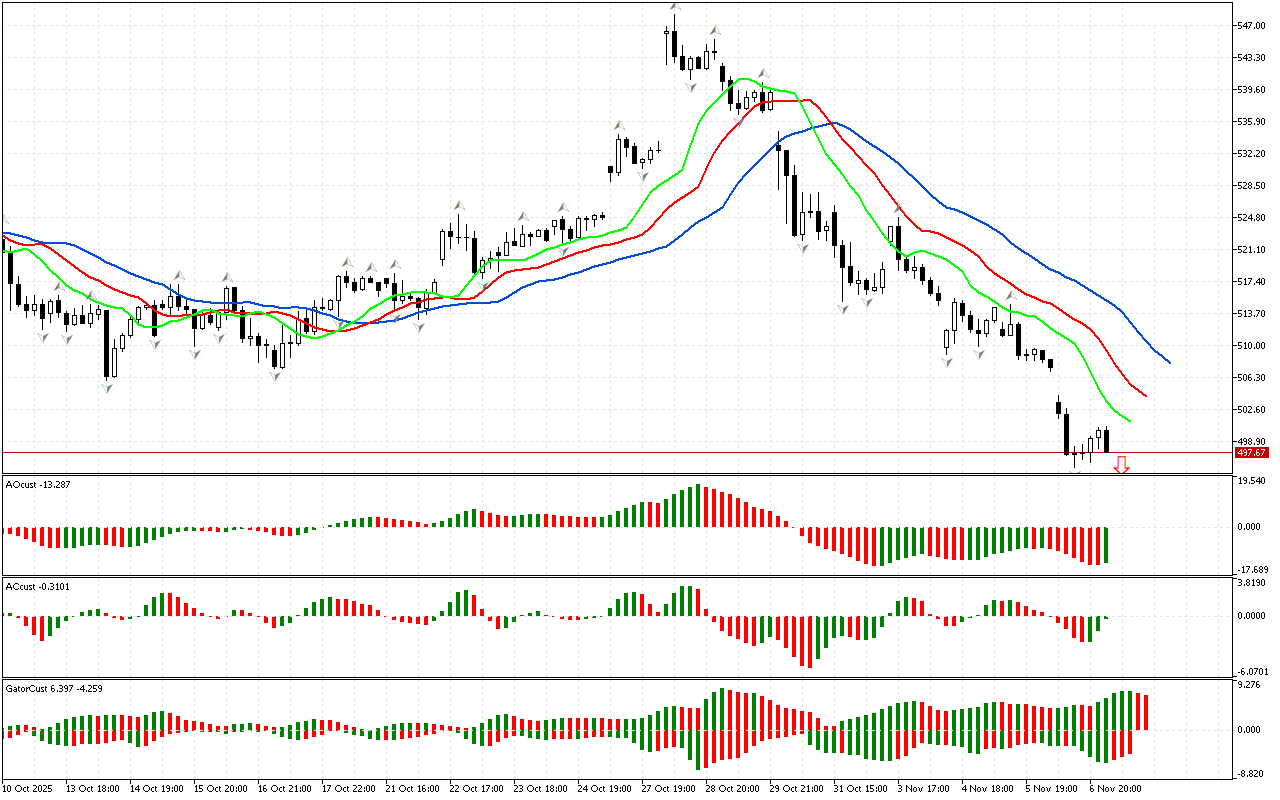Screen dimensions: 1280x800
Task: Click the 6 Nov 20:00 time label
Action: click(x=1115, y=789)
